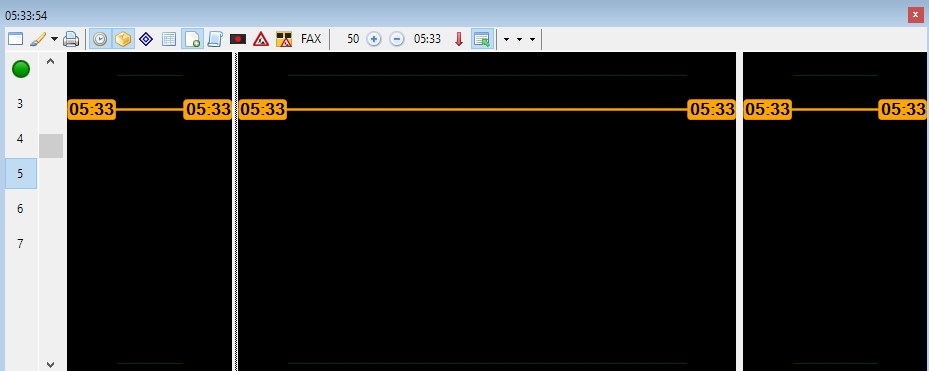Open the first small dropdown arrow after window icon
Viewport: 929px width, 371px height.
point(507,40)
